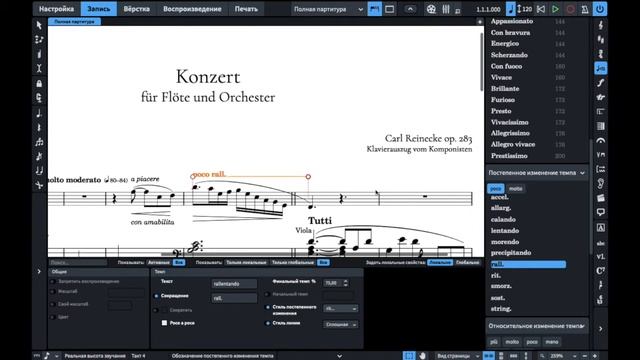640x360 pixels.
Task: Select the hand tool in status bar
Action: click(x=422, y=356)
